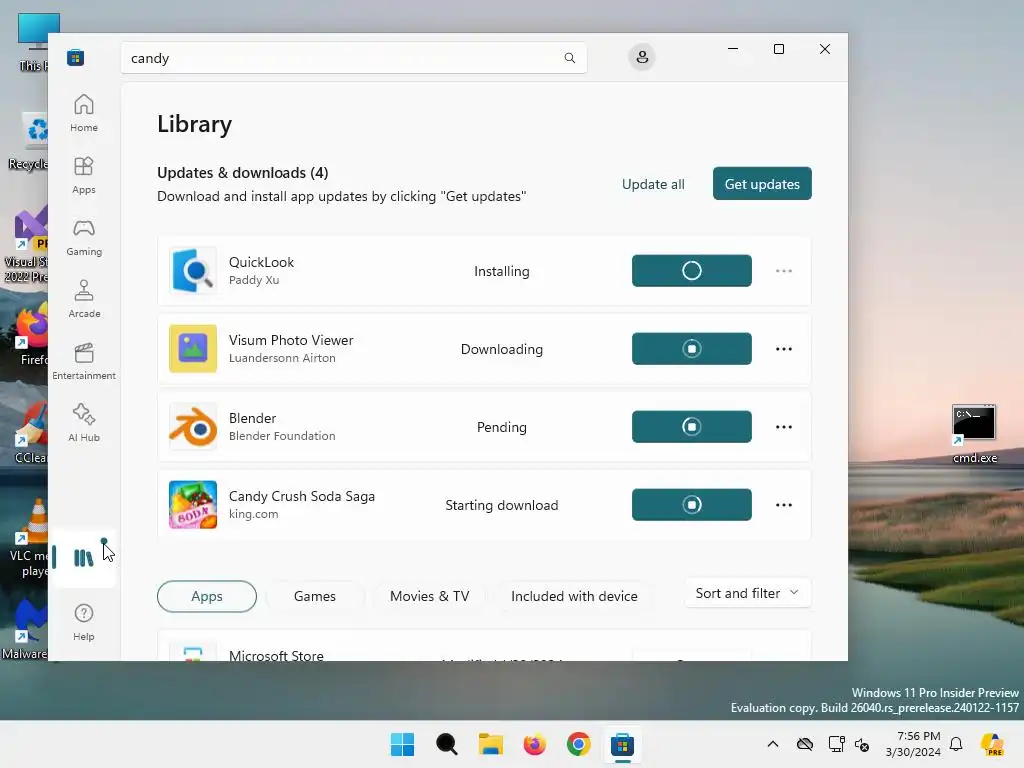This screenshot has width=1024, height=768.
Task: Select the Games filter tab
Action: coord(315,596)
